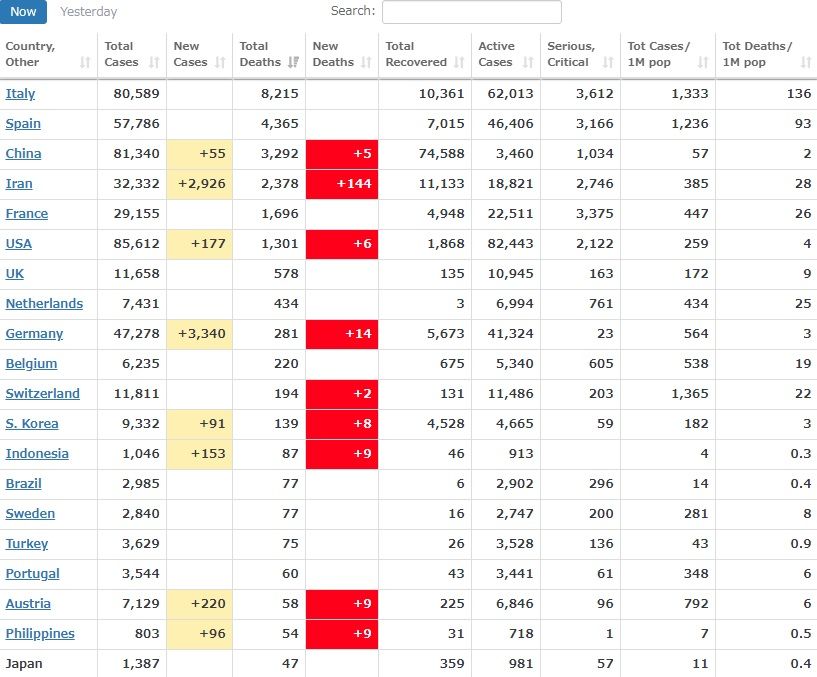This screenshot has height=677, width=817.
Task: Click Serious, Critical sort icon
Action: 608,62
